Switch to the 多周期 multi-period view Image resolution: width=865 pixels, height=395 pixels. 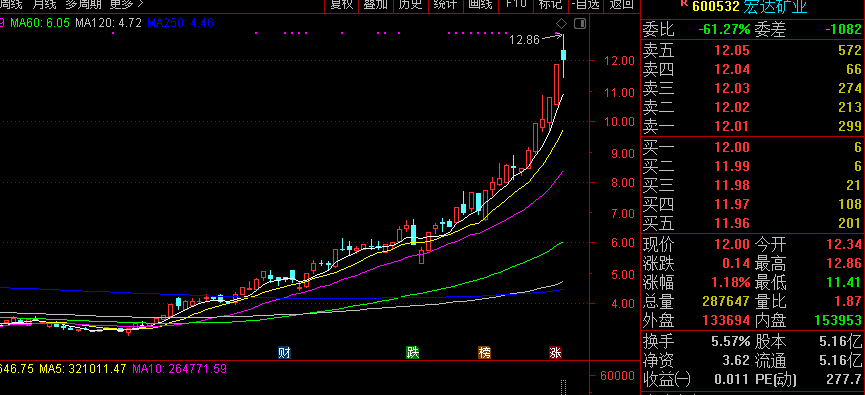[83, 4]
